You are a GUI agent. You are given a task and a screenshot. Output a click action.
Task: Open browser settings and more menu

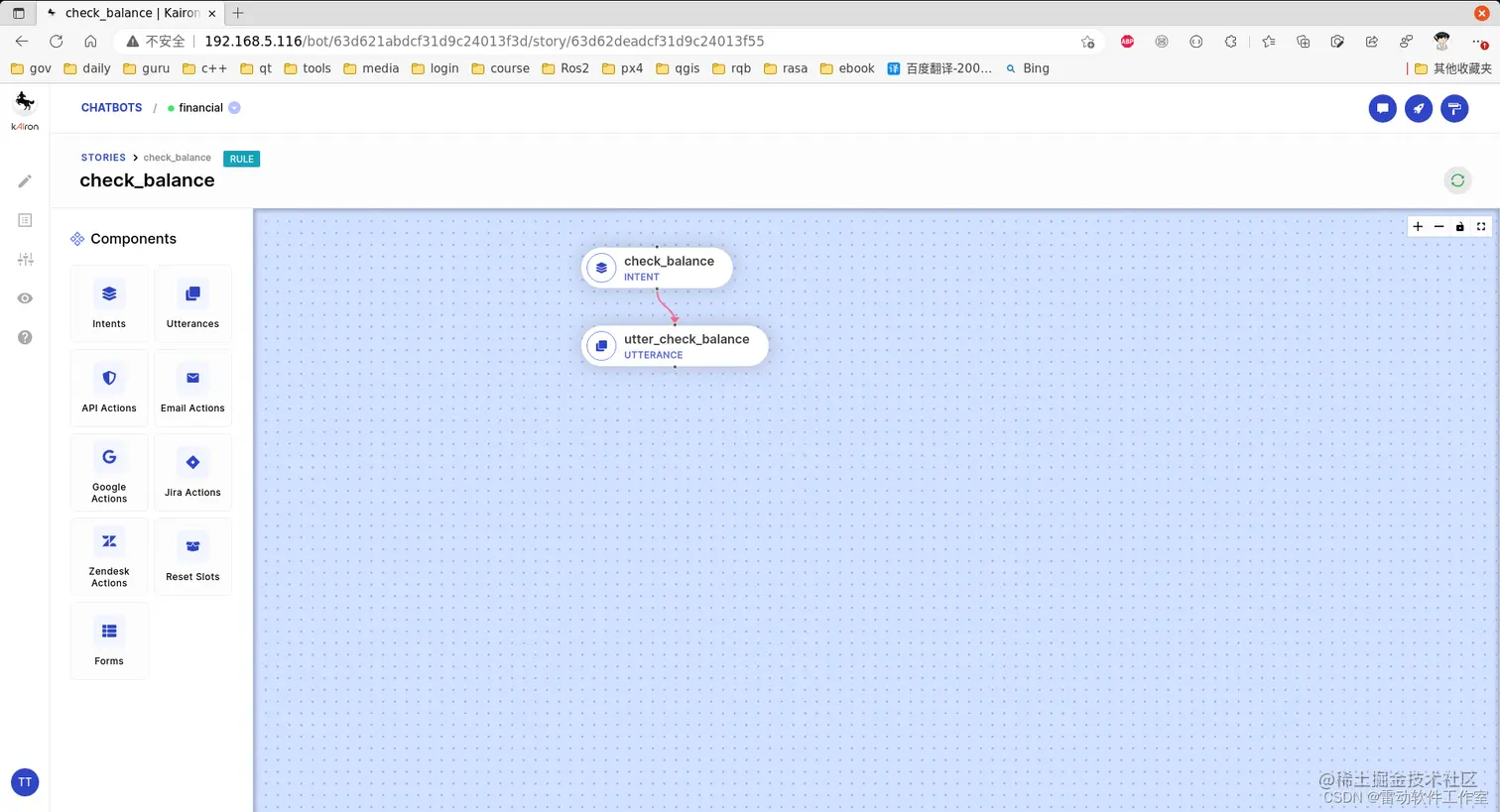(1479, 42)
